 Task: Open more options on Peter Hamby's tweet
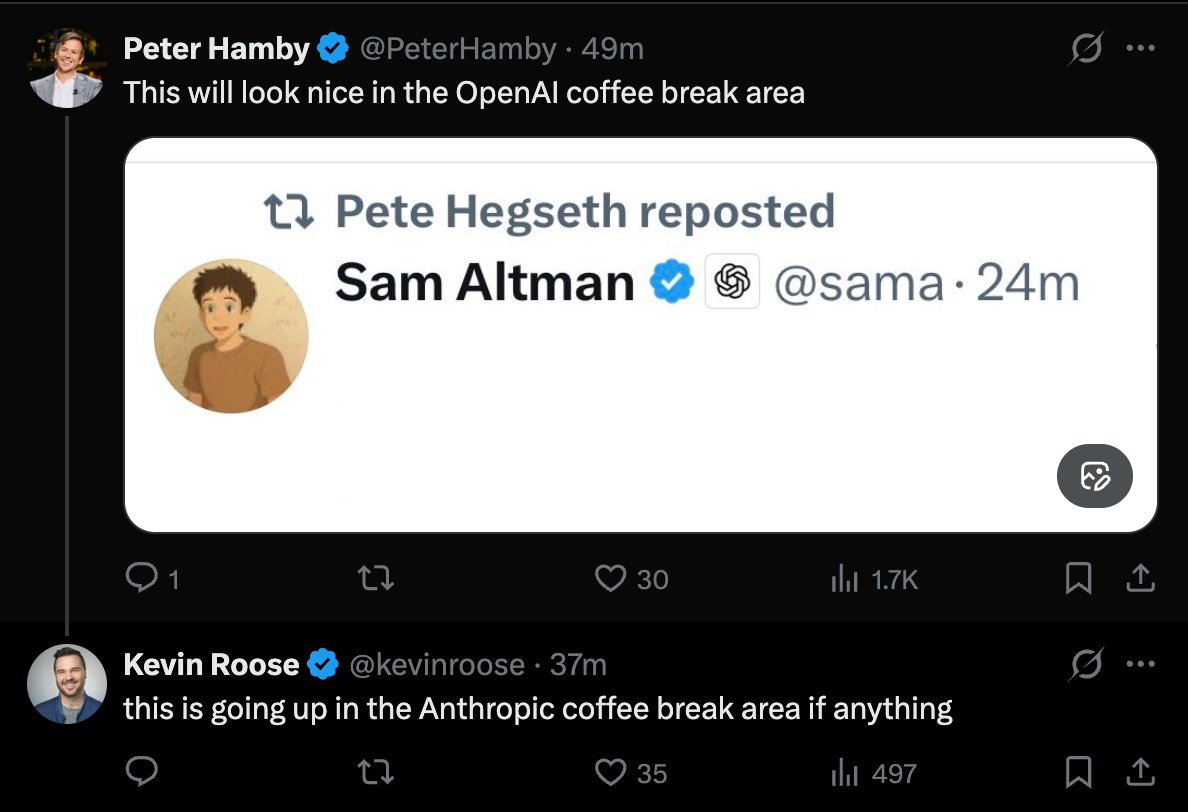click(x=1140, y=49)
